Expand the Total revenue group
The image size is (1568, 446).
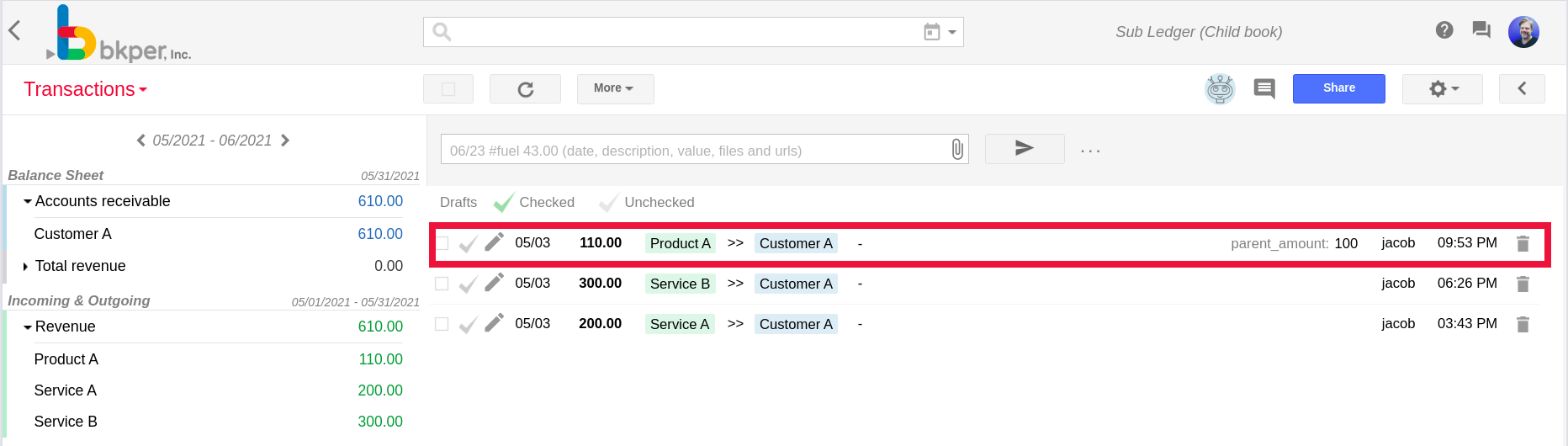click(26, 267)
